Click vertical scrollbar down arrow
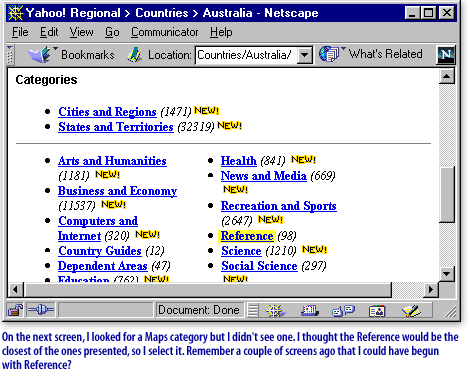470x390 pixels. click(x=447, y=274)
